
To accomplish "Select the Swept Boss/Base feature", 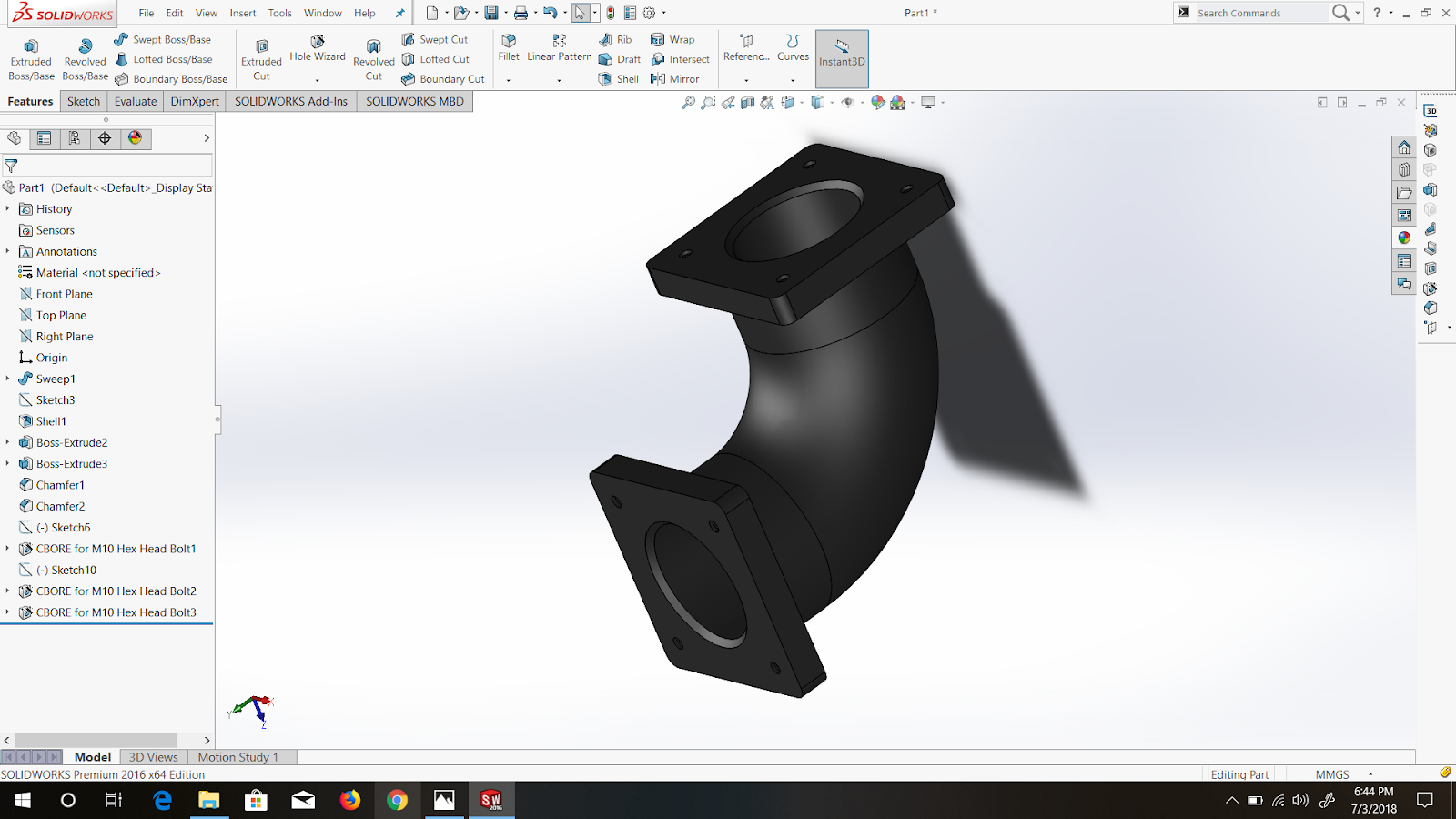I will 168,39.
